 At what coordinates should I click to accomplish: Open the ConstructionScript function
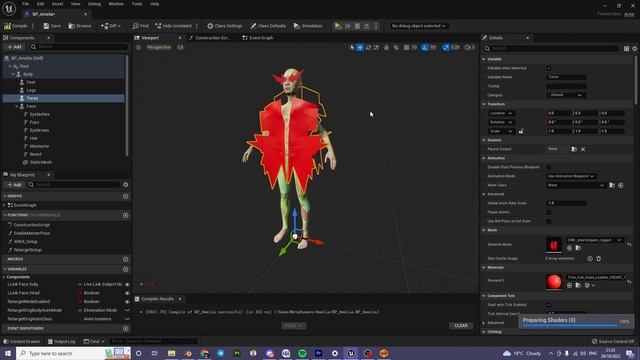[x=31, y=225]
